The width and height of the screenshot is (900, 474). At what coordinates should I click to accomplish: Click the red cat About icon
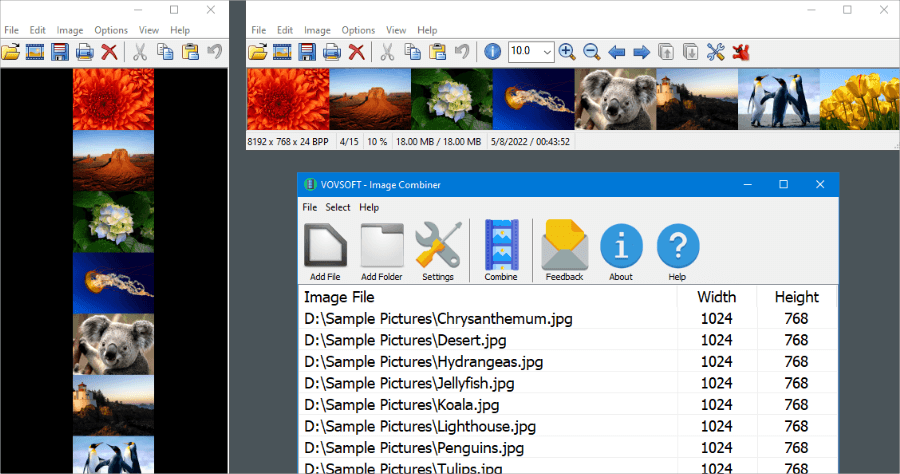pyautogui.click(x=740, y=52)
